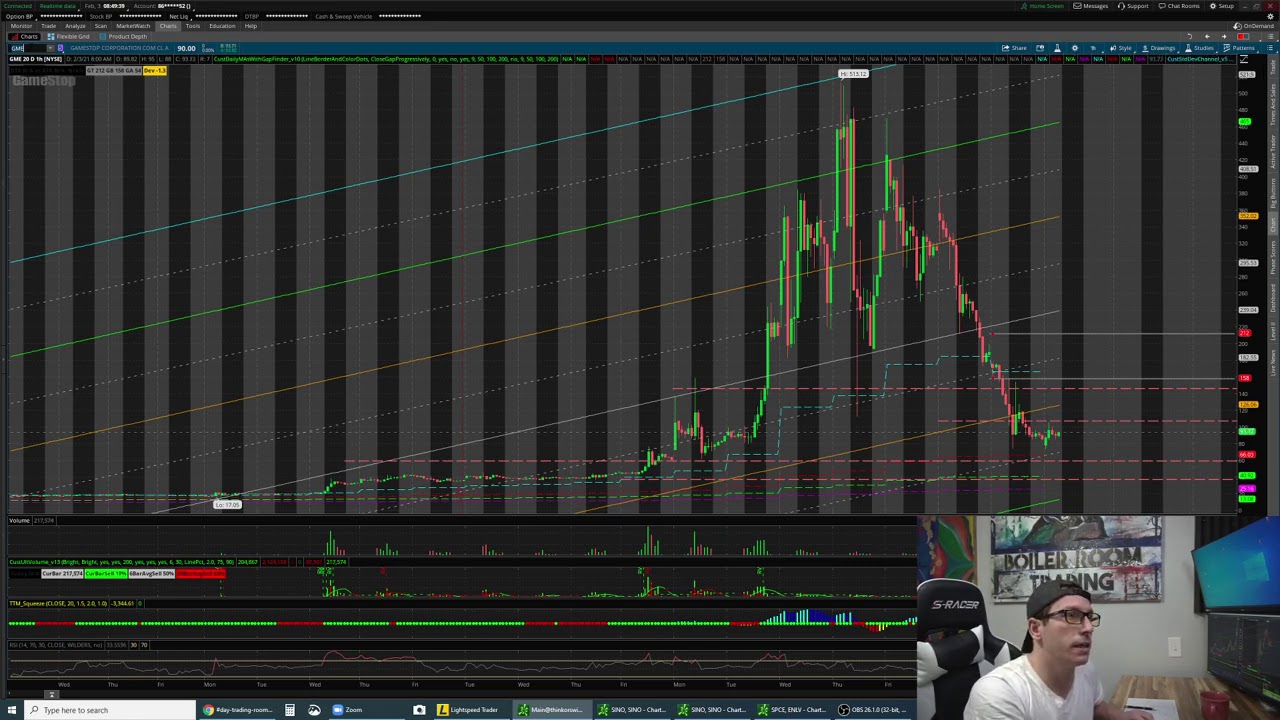Expand the symbol dropdown arrow
1280x720 pixels.
[x=51, y=48]
